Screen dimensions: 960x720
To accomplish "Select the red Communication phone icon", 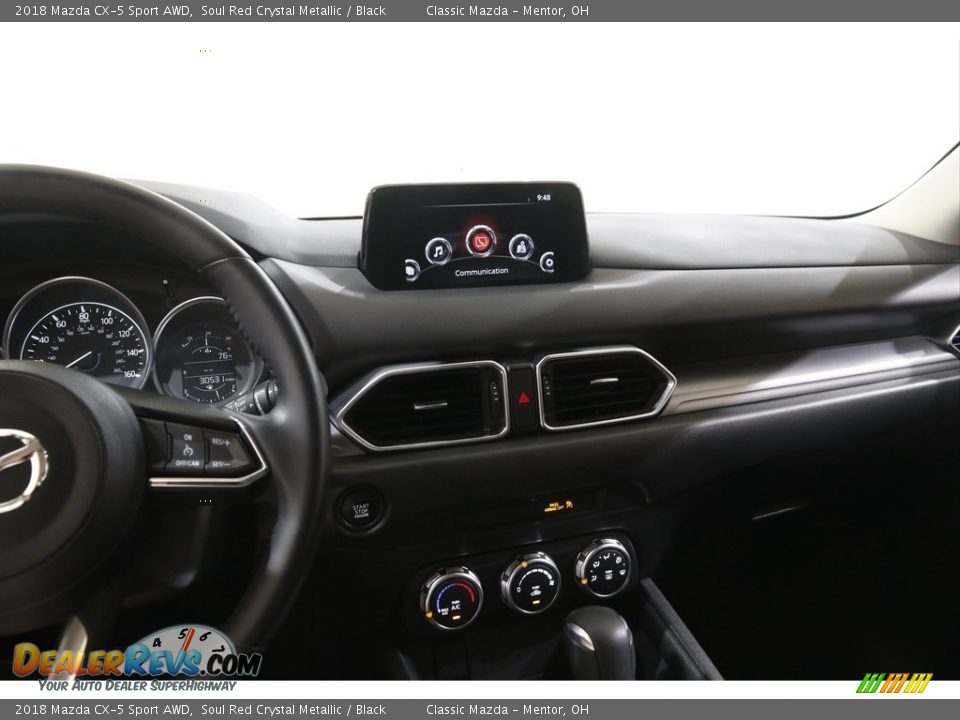I will click(481, 240).
